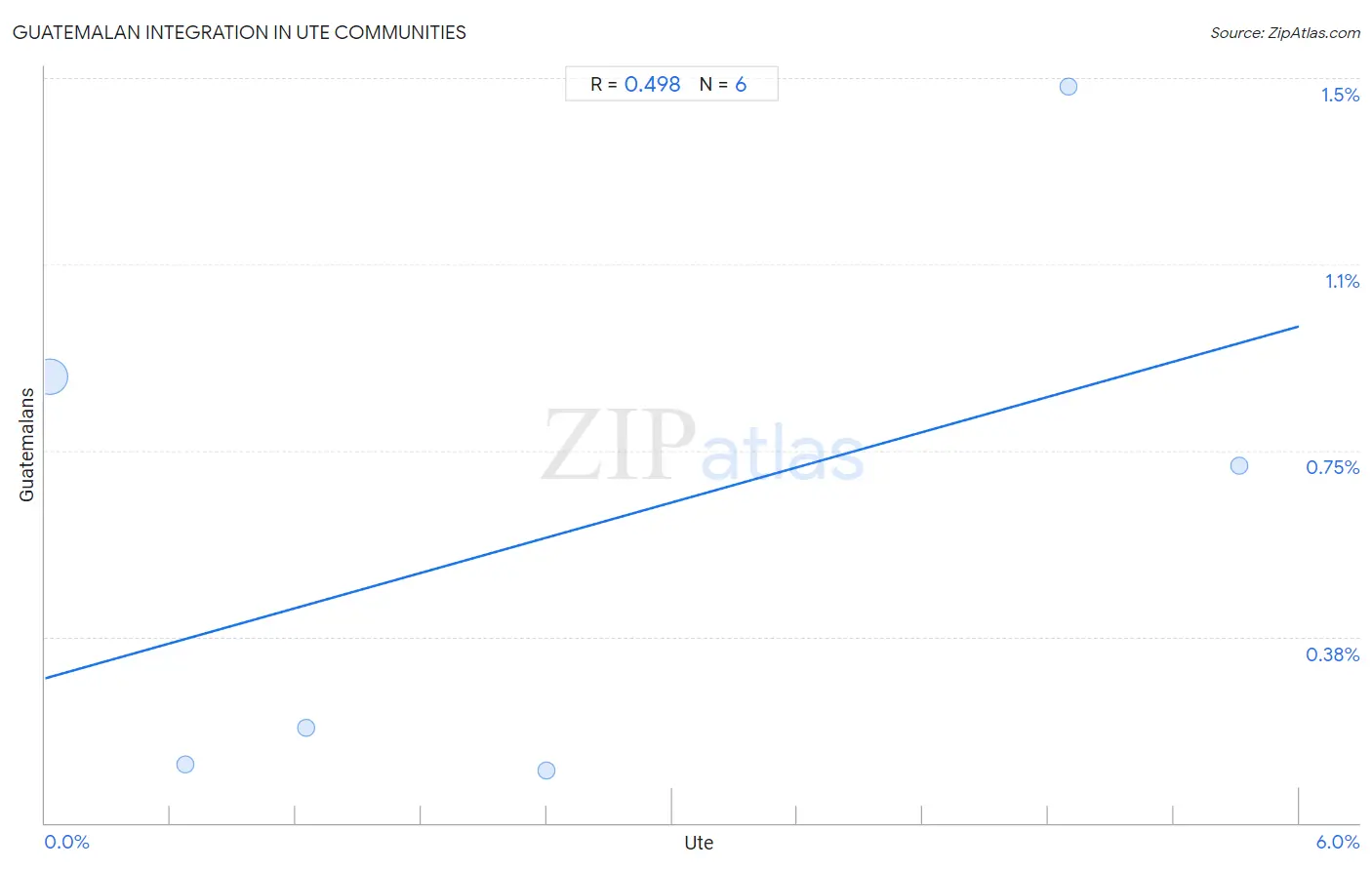
Task: Click the Ute x-axis label
Action: (699, 843)
